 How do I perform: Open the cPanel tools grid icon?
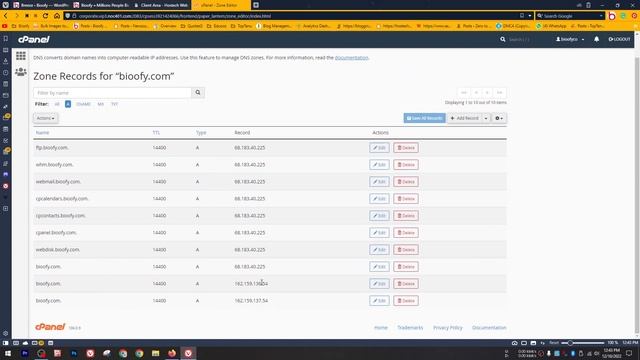pos(21,56)
